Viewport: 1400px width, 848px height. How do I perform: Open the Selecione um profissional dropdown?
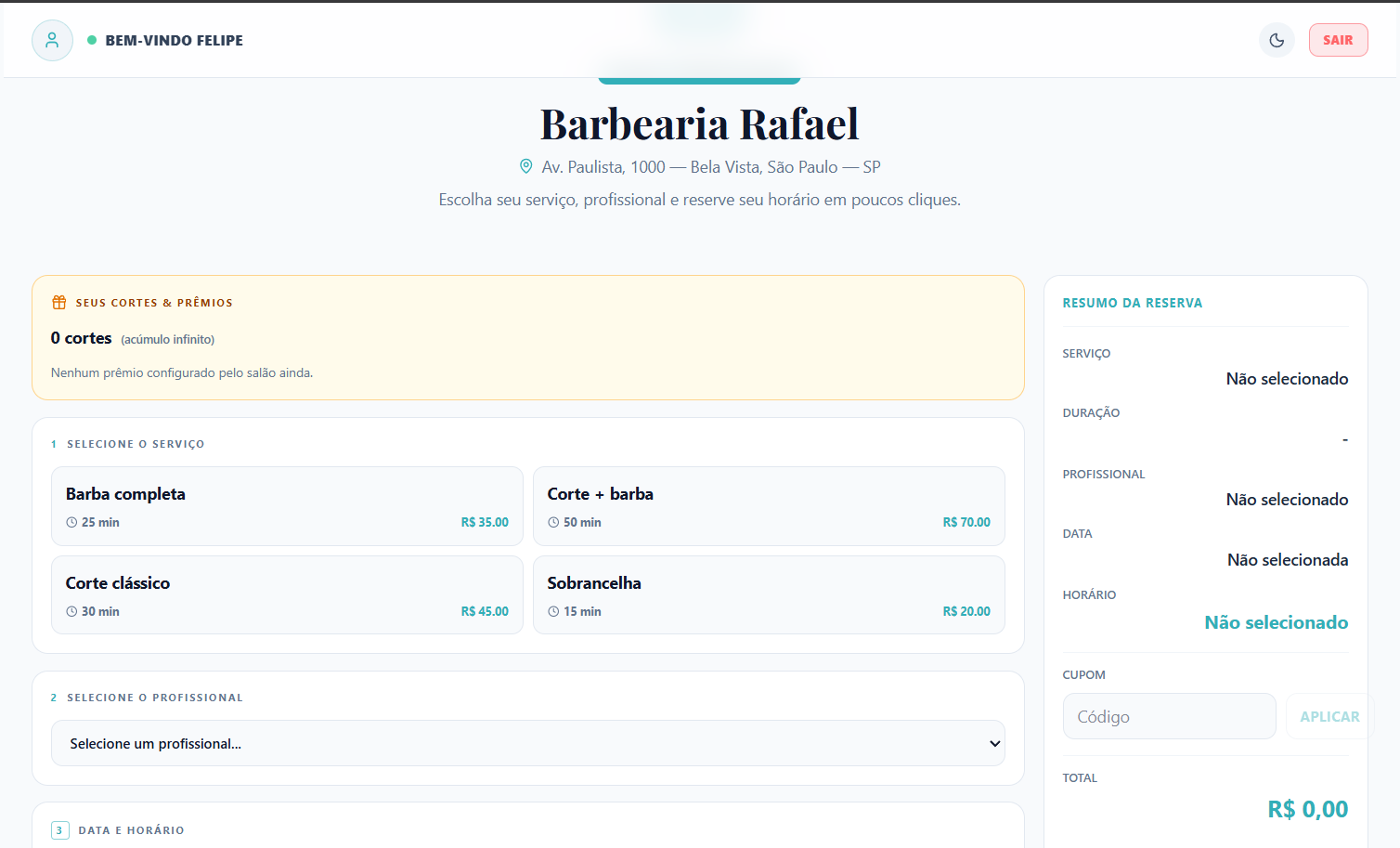click(528, 743)
